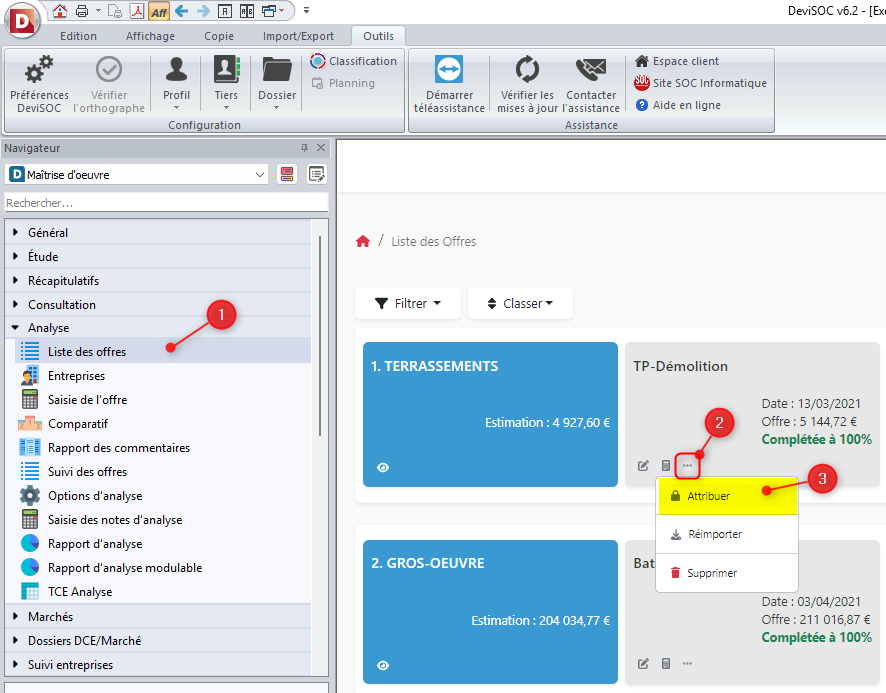Pin the Navigateur panel
This screenshot has height=693, width=886.
pyautogui.click(x=304, y=148)
